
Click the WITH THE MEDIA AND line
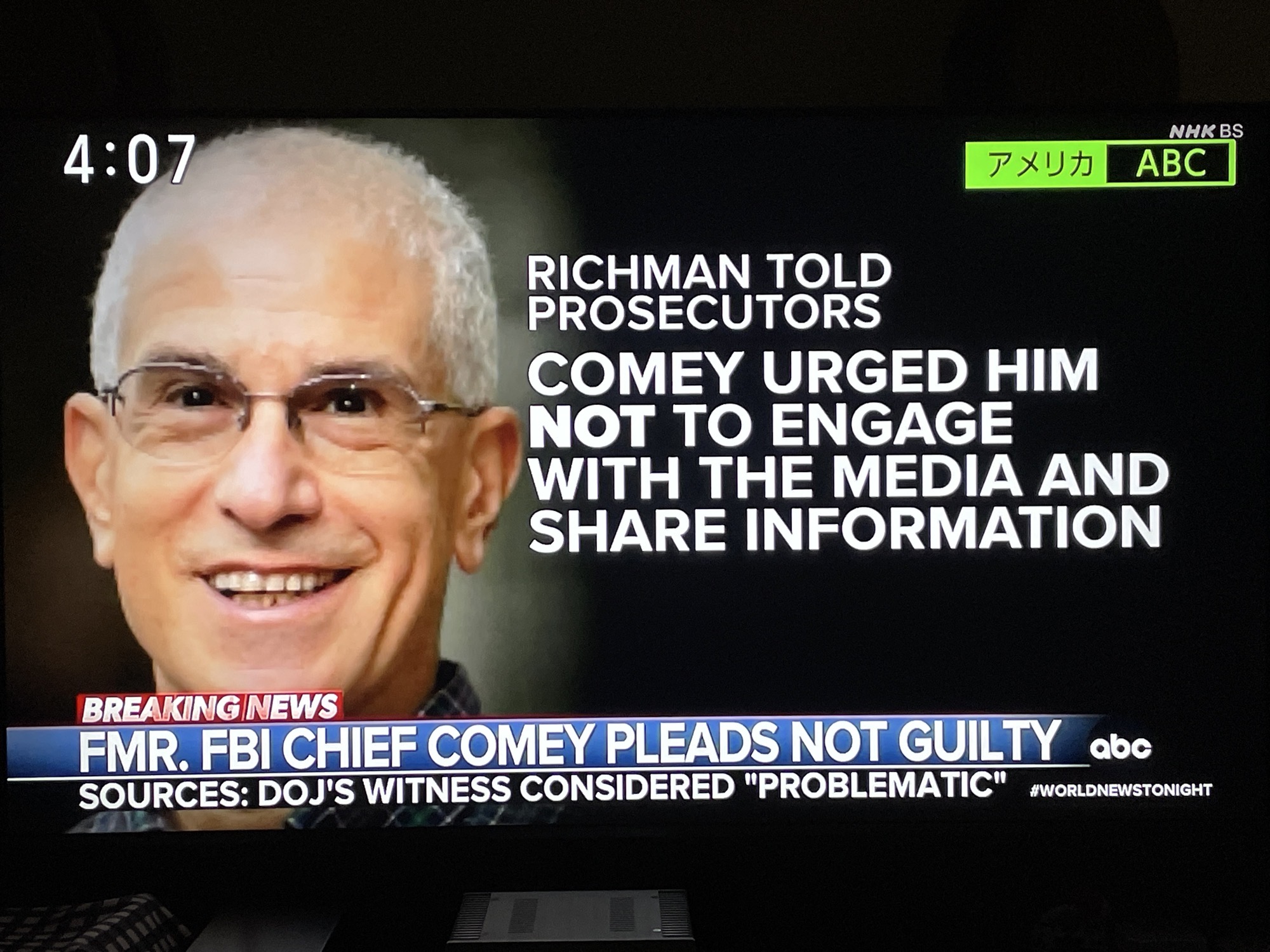(x=848, y=476)
